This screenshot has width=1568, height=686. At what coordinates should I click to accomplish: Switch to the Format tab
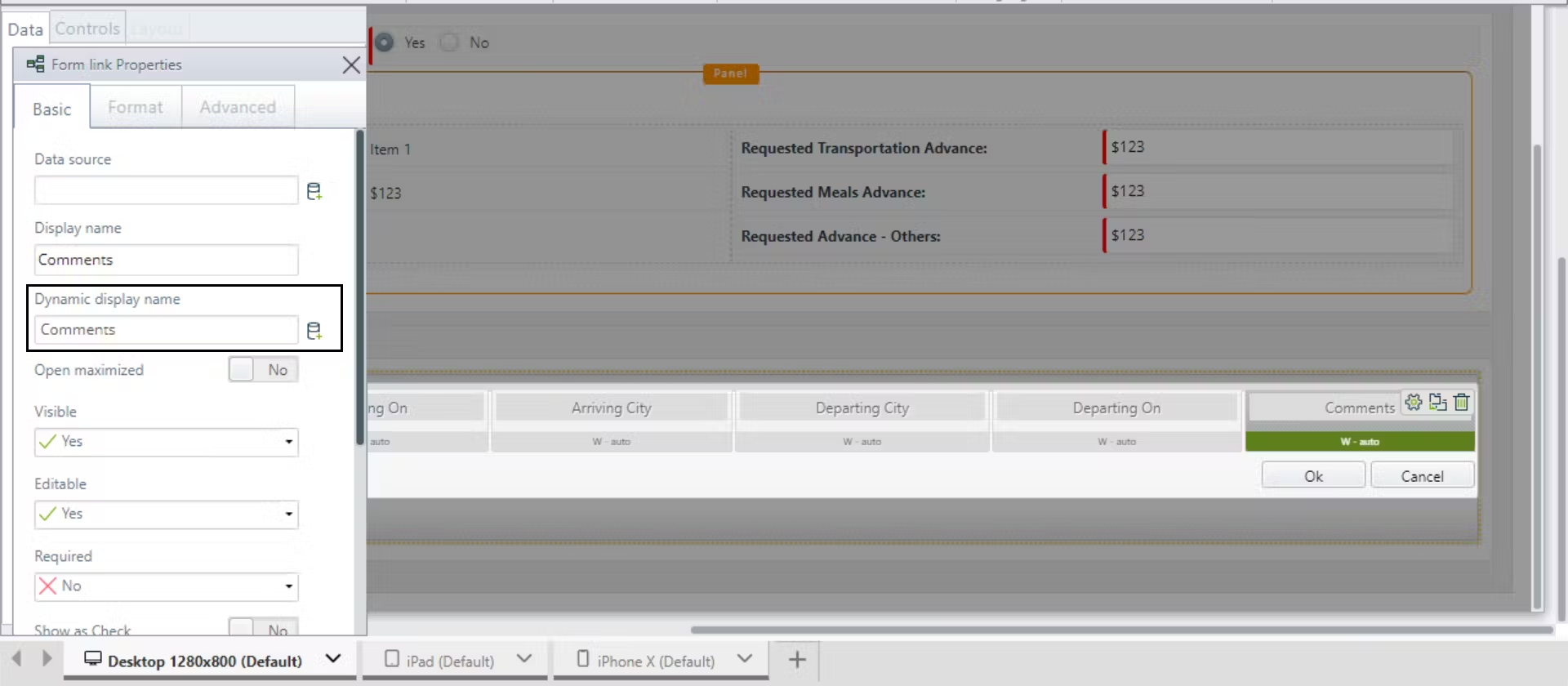coord(136,108)
